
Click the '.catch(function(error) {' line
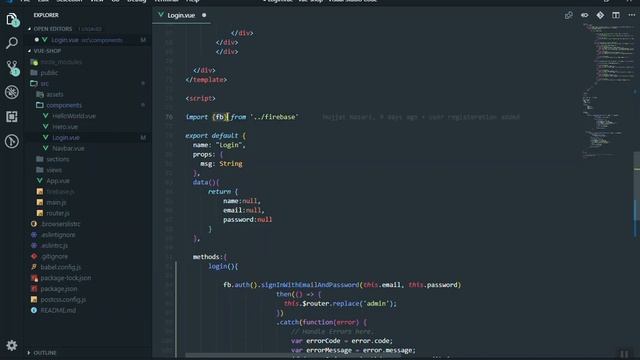tap(322, 322)
